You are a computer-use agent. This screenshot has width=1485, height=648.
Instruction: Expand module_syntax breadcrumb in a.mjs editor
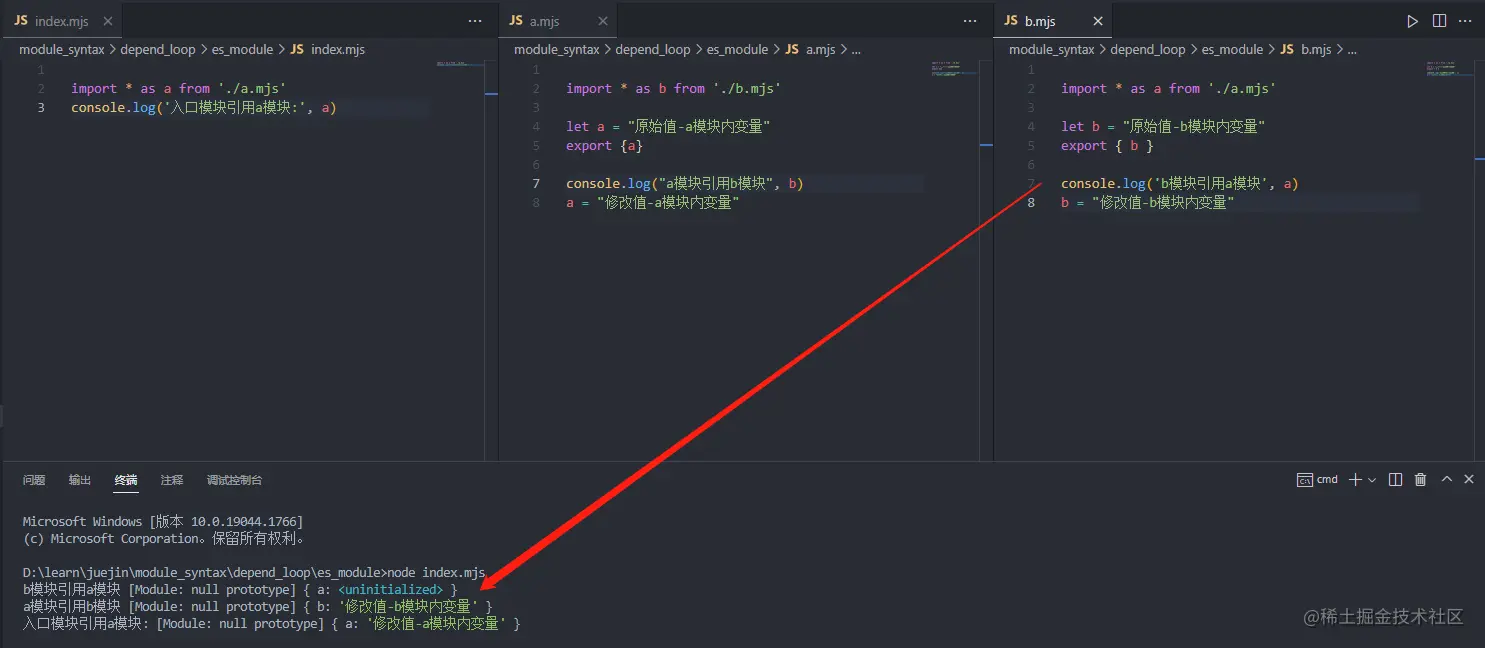[556, 49]
